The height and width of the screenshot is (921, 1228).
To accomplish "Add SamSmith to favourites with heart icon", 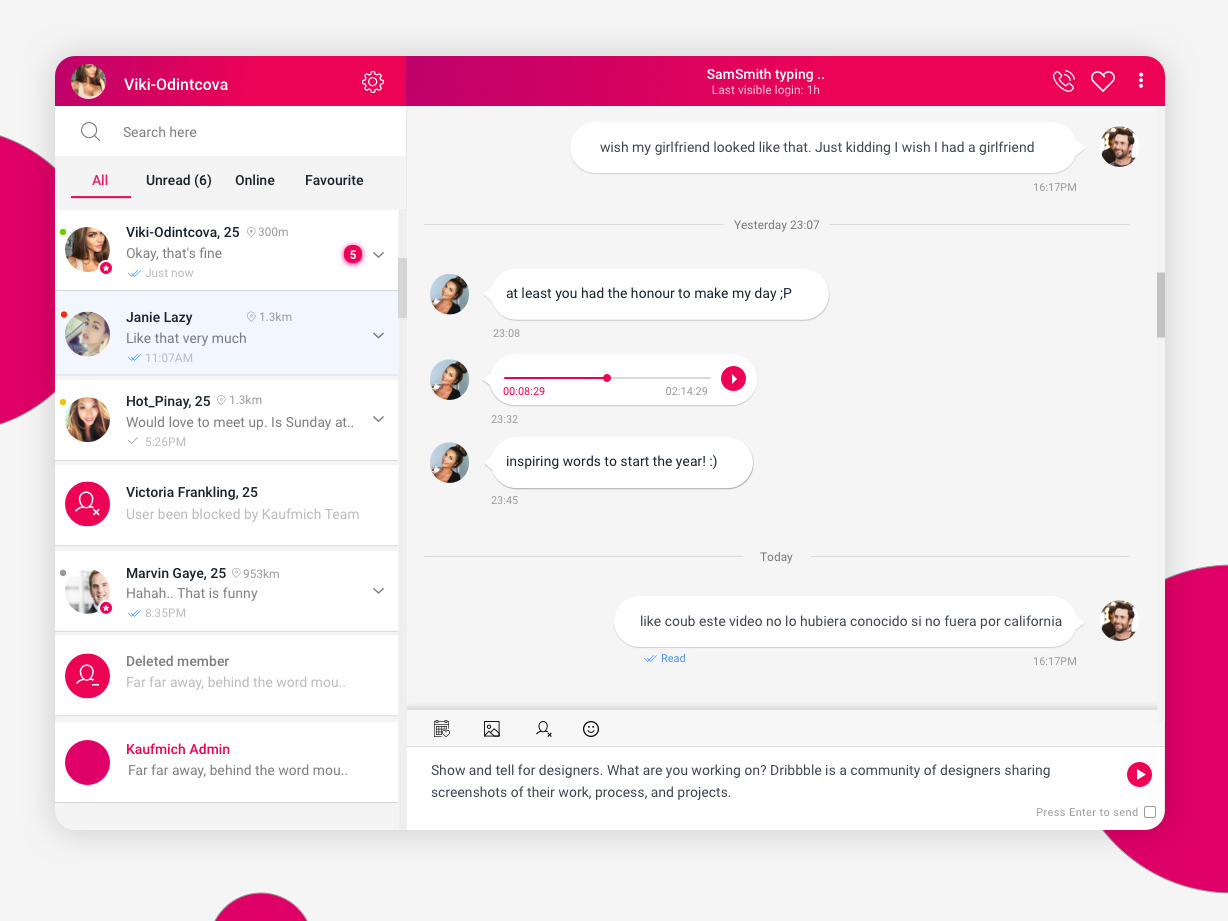I will (1103, 82).
